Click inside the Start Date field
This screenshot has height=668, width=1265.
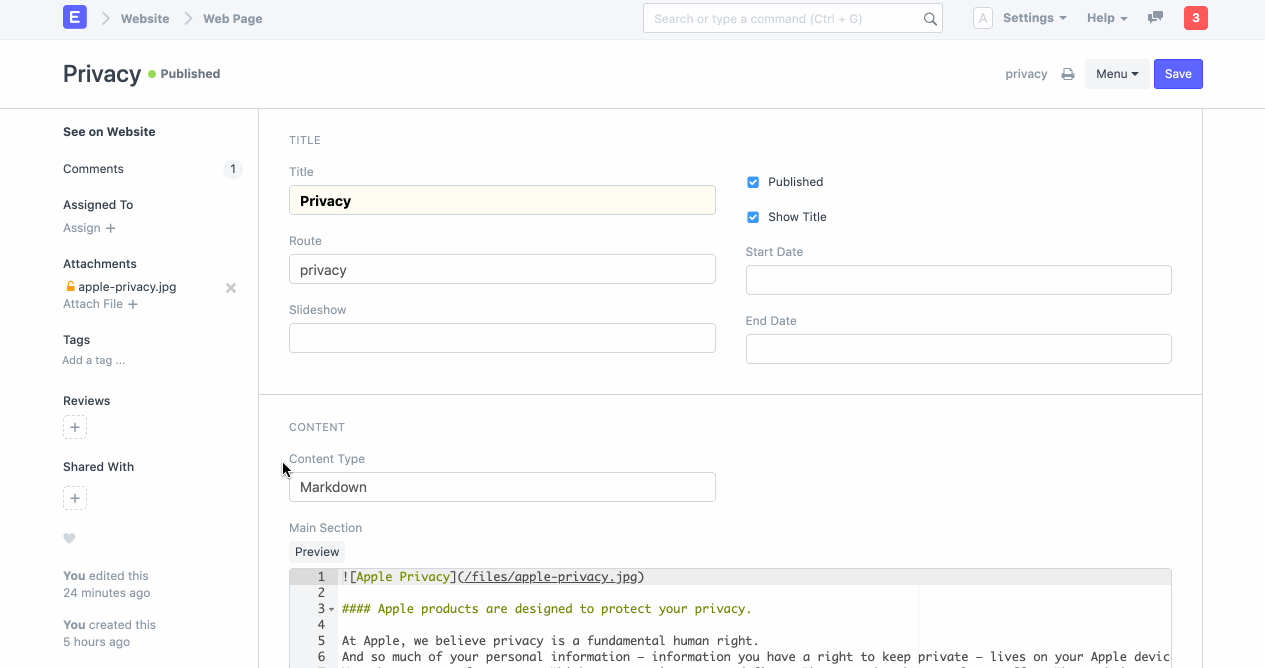tap(958, 280)
